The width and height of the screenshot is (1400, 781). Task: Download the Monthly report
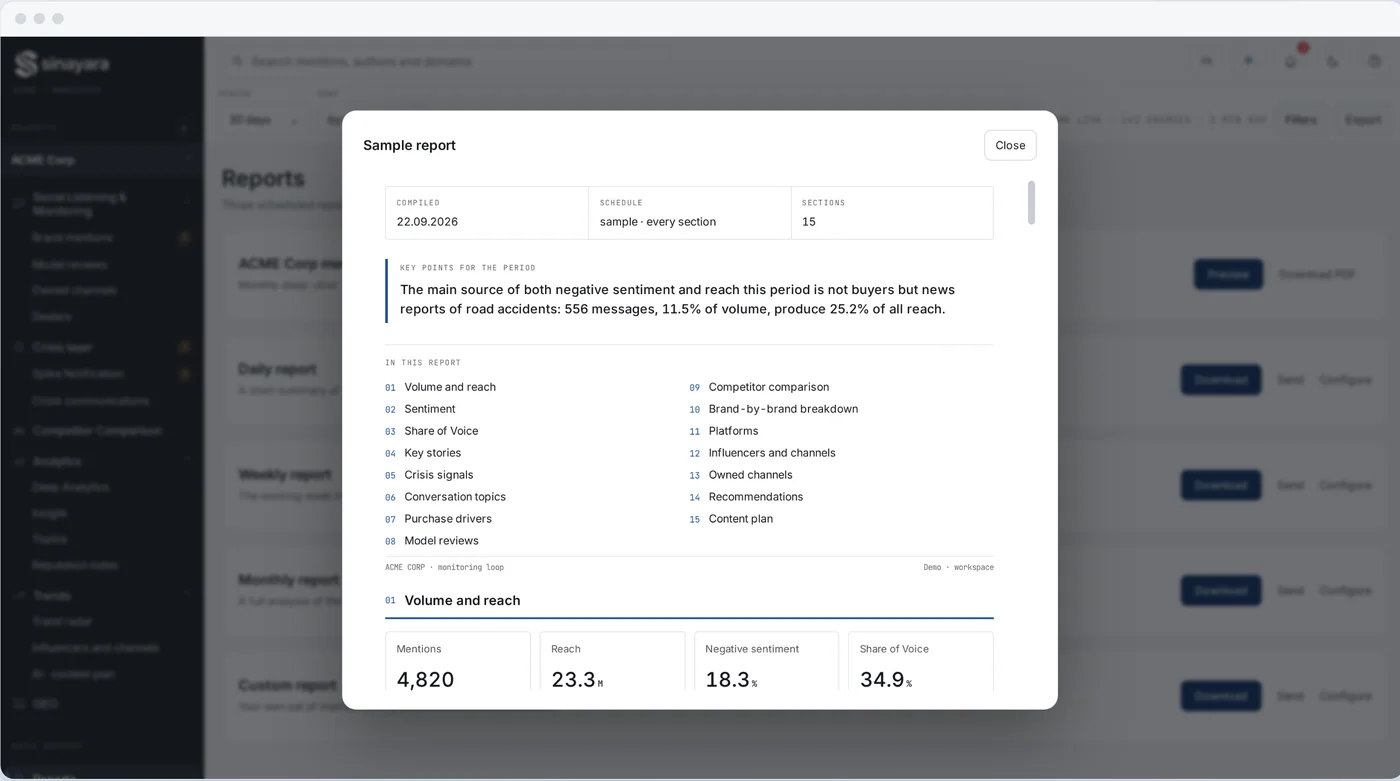pos(1221,590)
